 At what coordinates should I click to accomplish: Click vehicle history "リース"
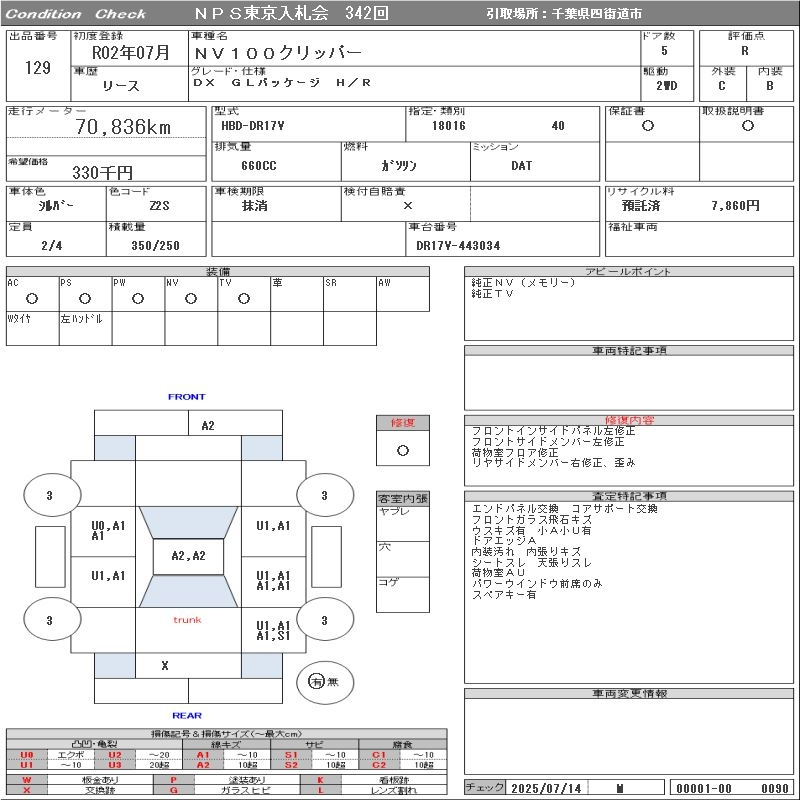coord(121,86)
